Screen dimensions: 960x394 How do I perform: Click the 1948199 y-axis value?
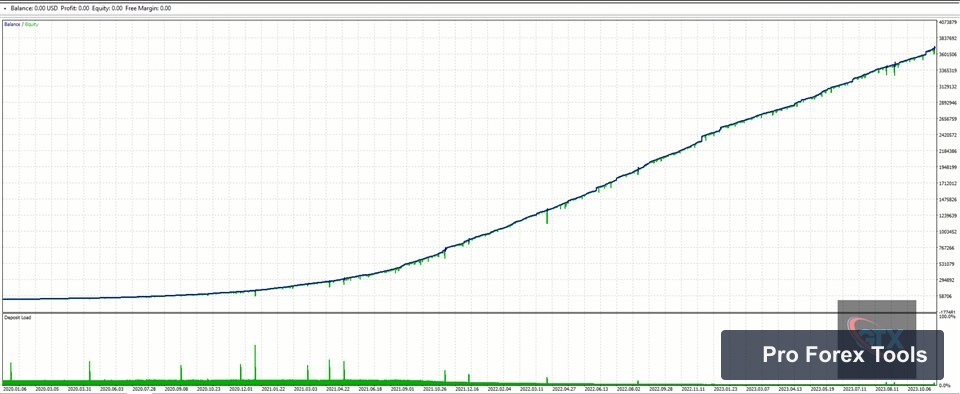click(x=947, y=167)
